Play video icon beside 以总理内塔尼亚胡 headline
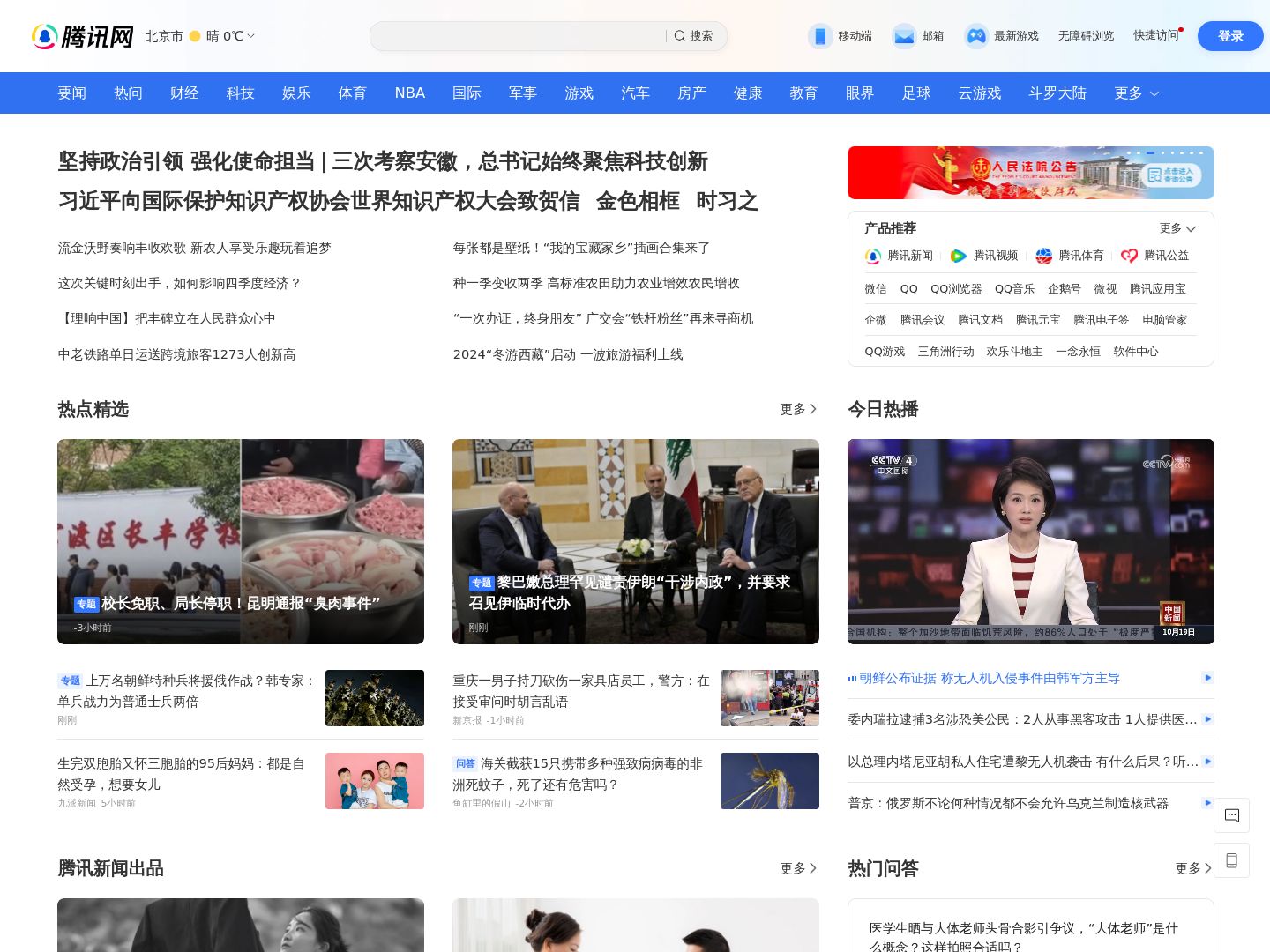The width and height of the screenshot is (1270, 952). coord(1207,761)
